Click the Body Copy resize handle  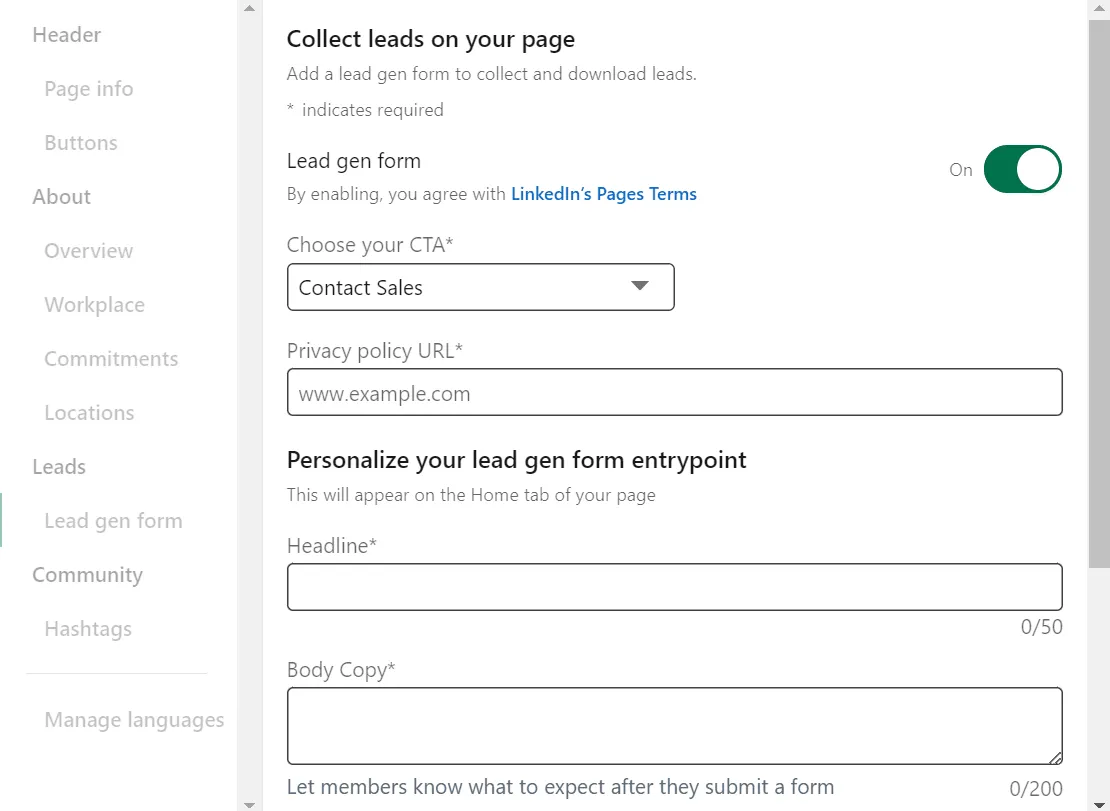(x=1056, y=759)
